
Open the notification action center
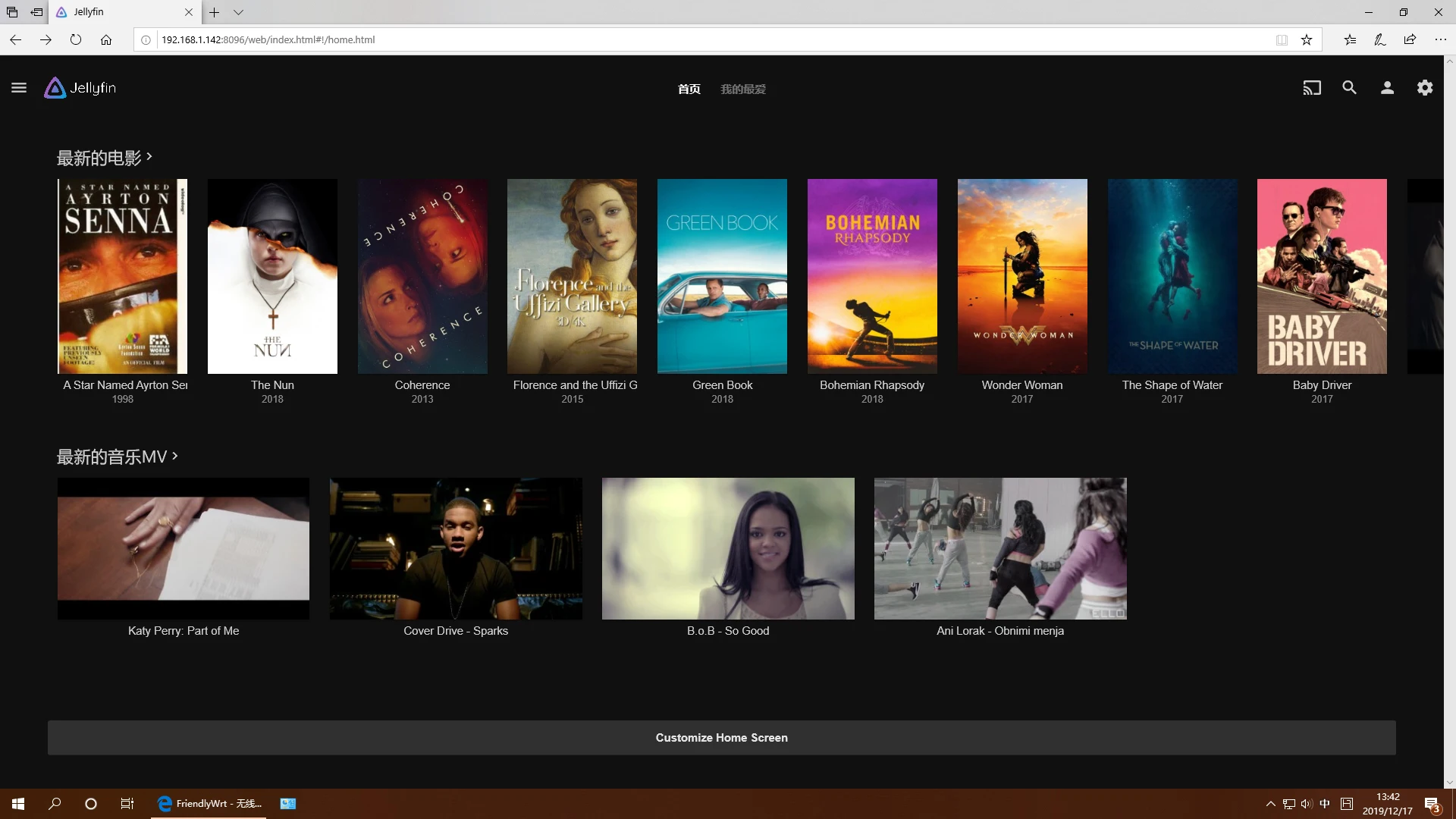pyautogui.click(x=1432, y=804)
